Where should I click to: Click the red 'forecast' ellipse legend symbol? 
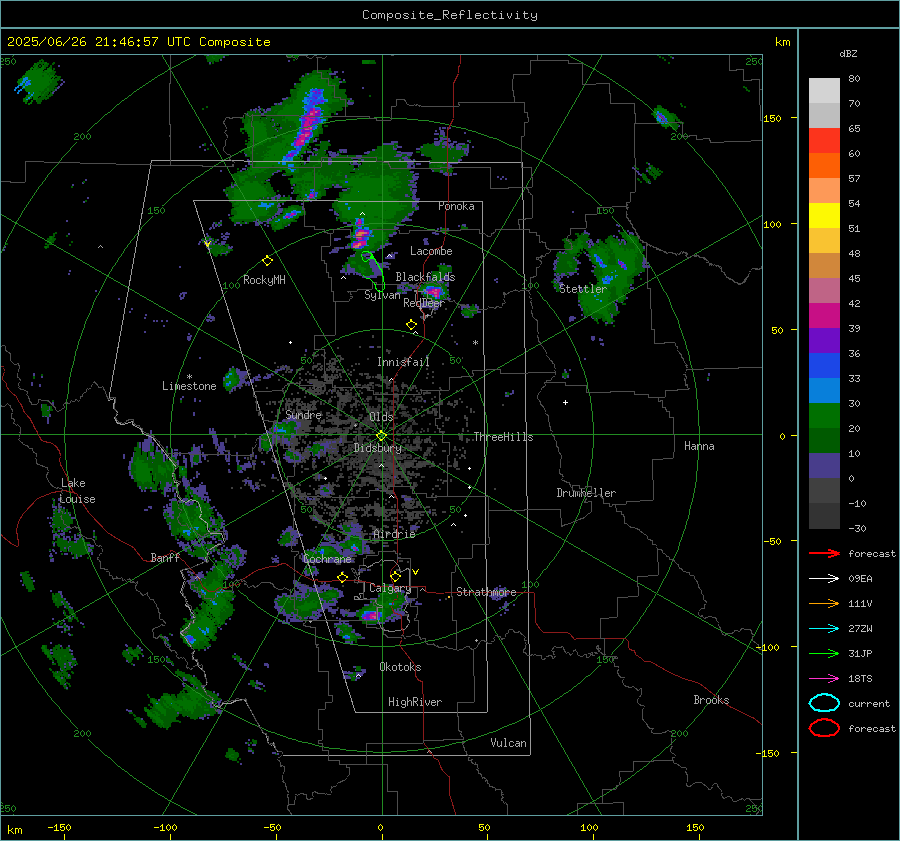tap(824, 728)
